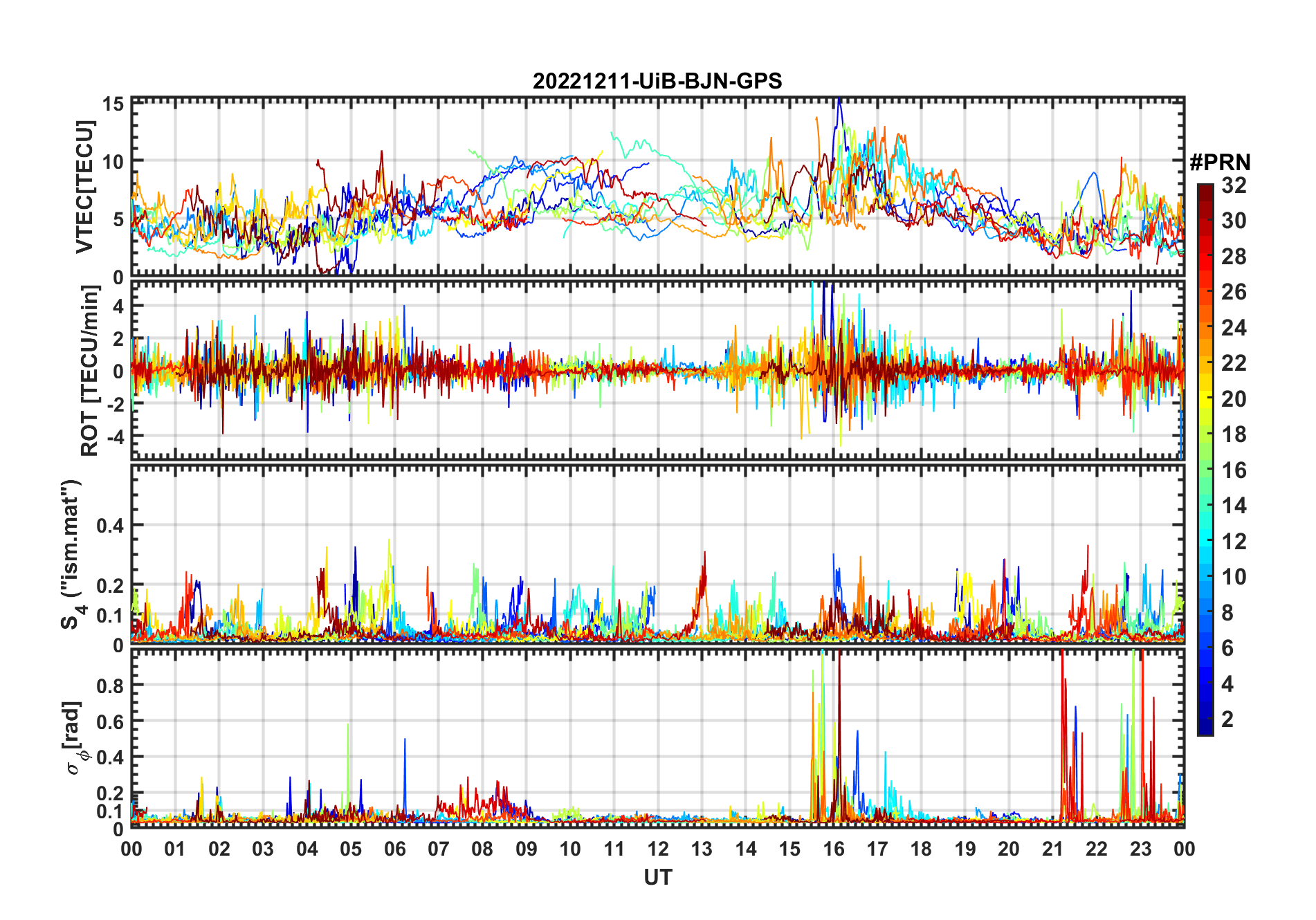Image resolution: width=1316 pixels, height=920 pixels.
Task: Click colorbar tick label 16
Action: coord(1234,470)
